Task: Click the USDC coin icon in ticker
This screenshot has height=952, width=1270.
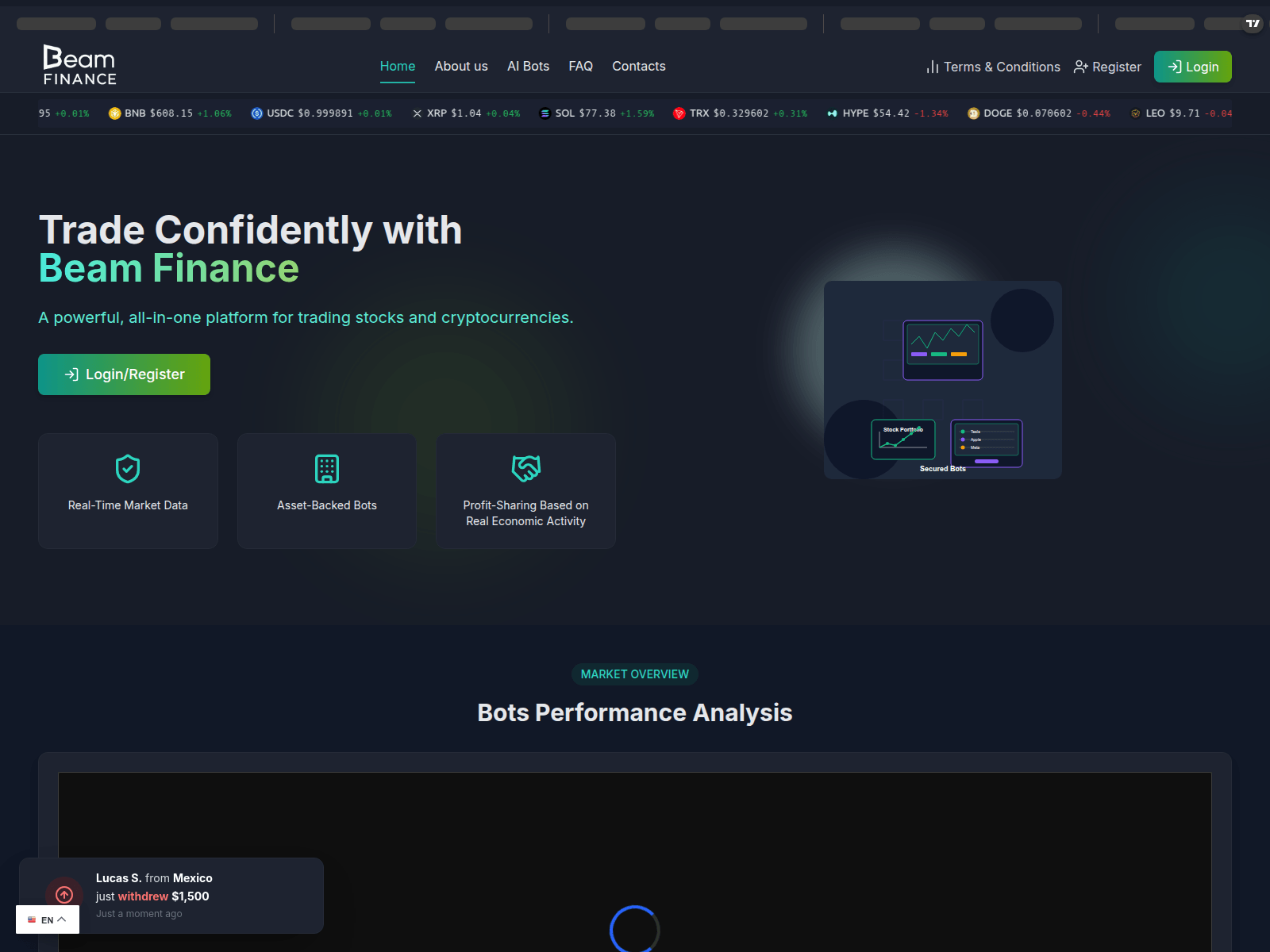Action: pos(256,113)
